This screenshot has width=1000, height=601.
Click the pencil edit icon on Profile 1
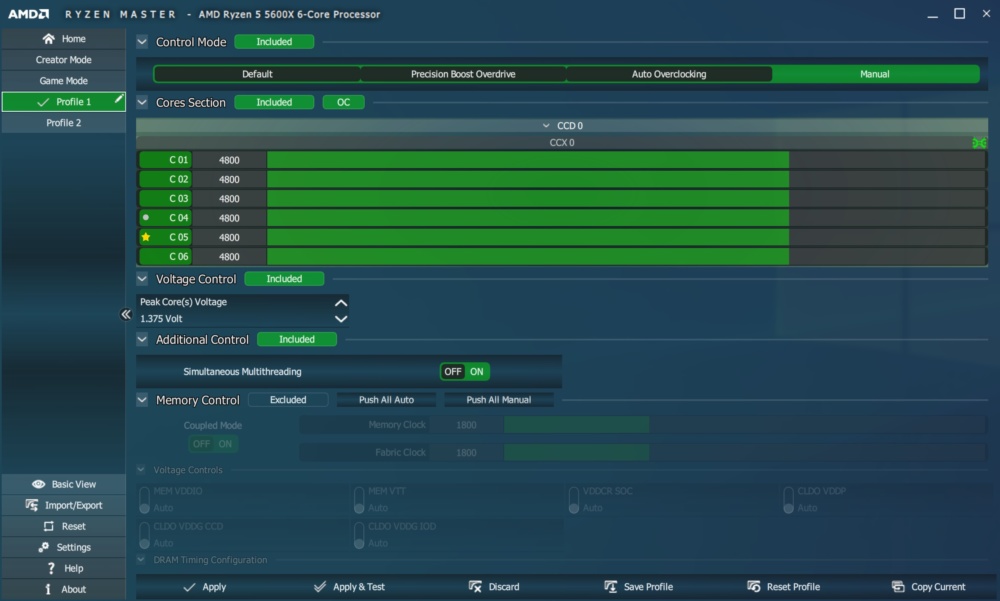pyautogui.click(x=119, y=98)
